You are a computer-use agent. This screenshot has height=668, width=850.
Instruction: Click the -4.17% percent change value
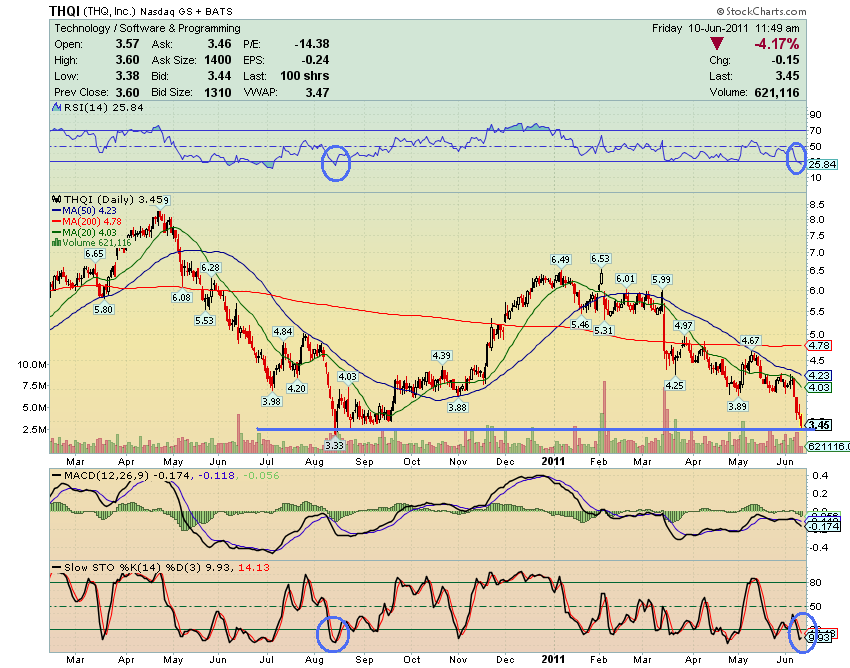[776, 44]
